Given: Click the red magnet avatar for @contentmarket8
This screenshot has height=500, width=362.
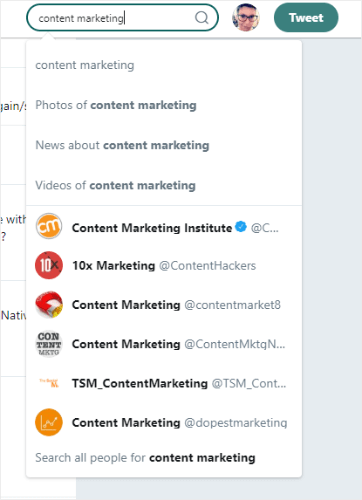Looking at the screenshot, I should (49, 304).
